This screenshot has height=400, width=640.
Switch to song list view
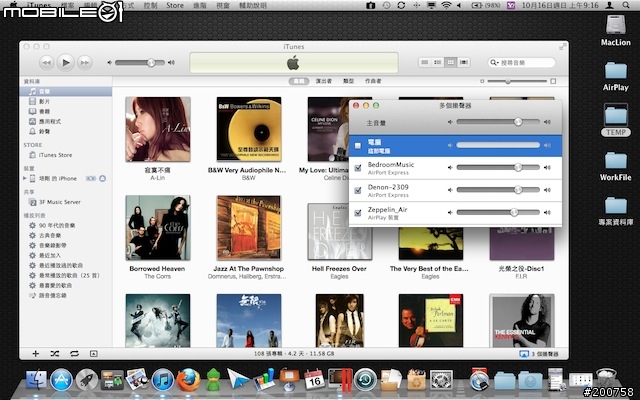(x=425, y=62)
